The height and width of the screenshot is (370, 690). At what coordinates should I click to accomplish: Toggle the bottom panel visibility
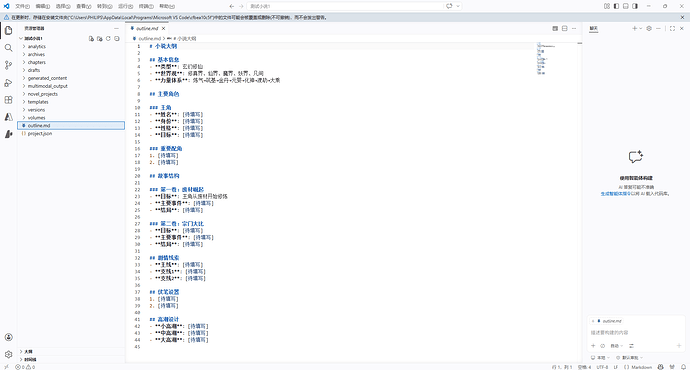(626, 6)
